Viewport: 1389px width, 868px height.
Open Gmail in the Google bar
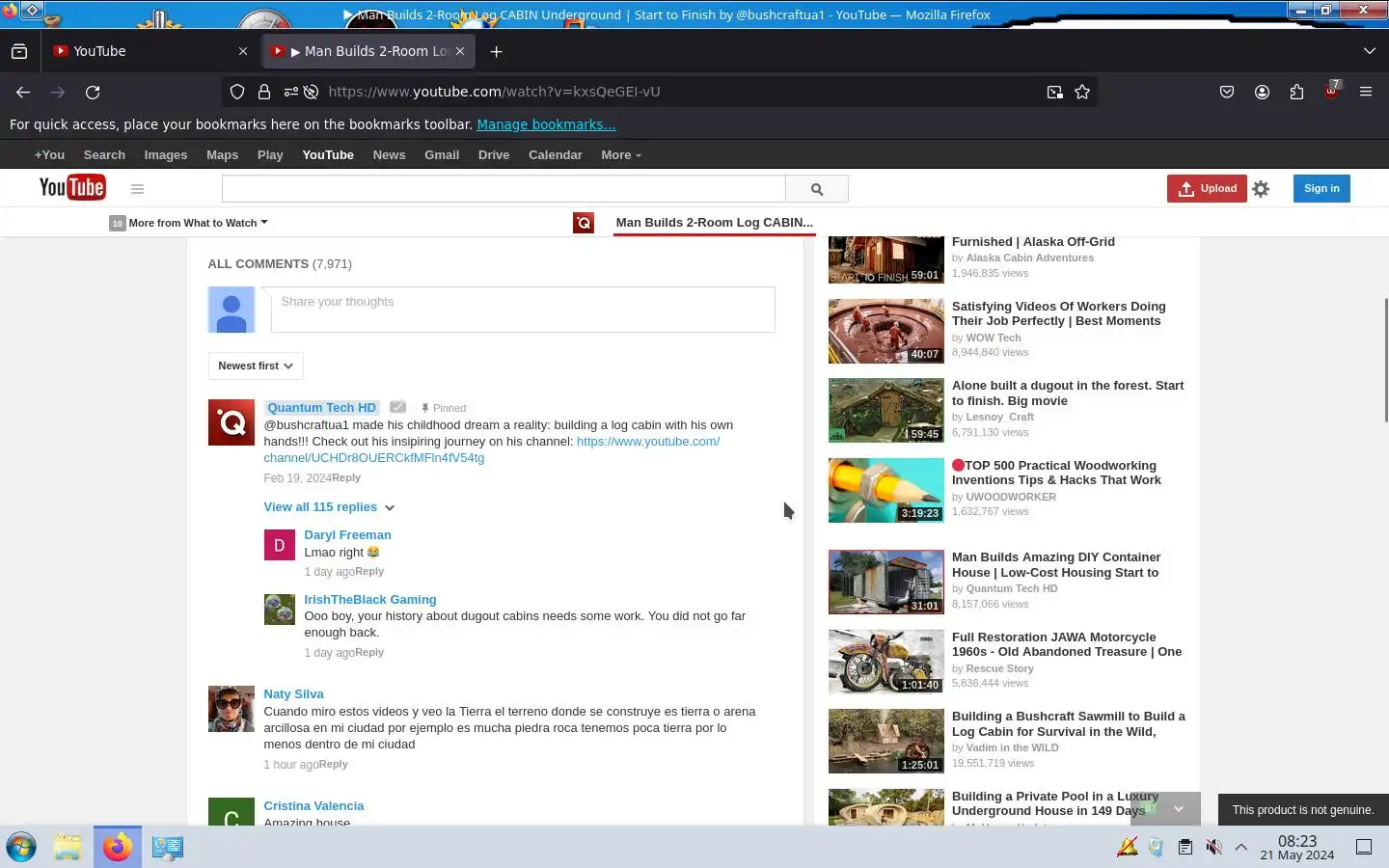click(442, 154)
